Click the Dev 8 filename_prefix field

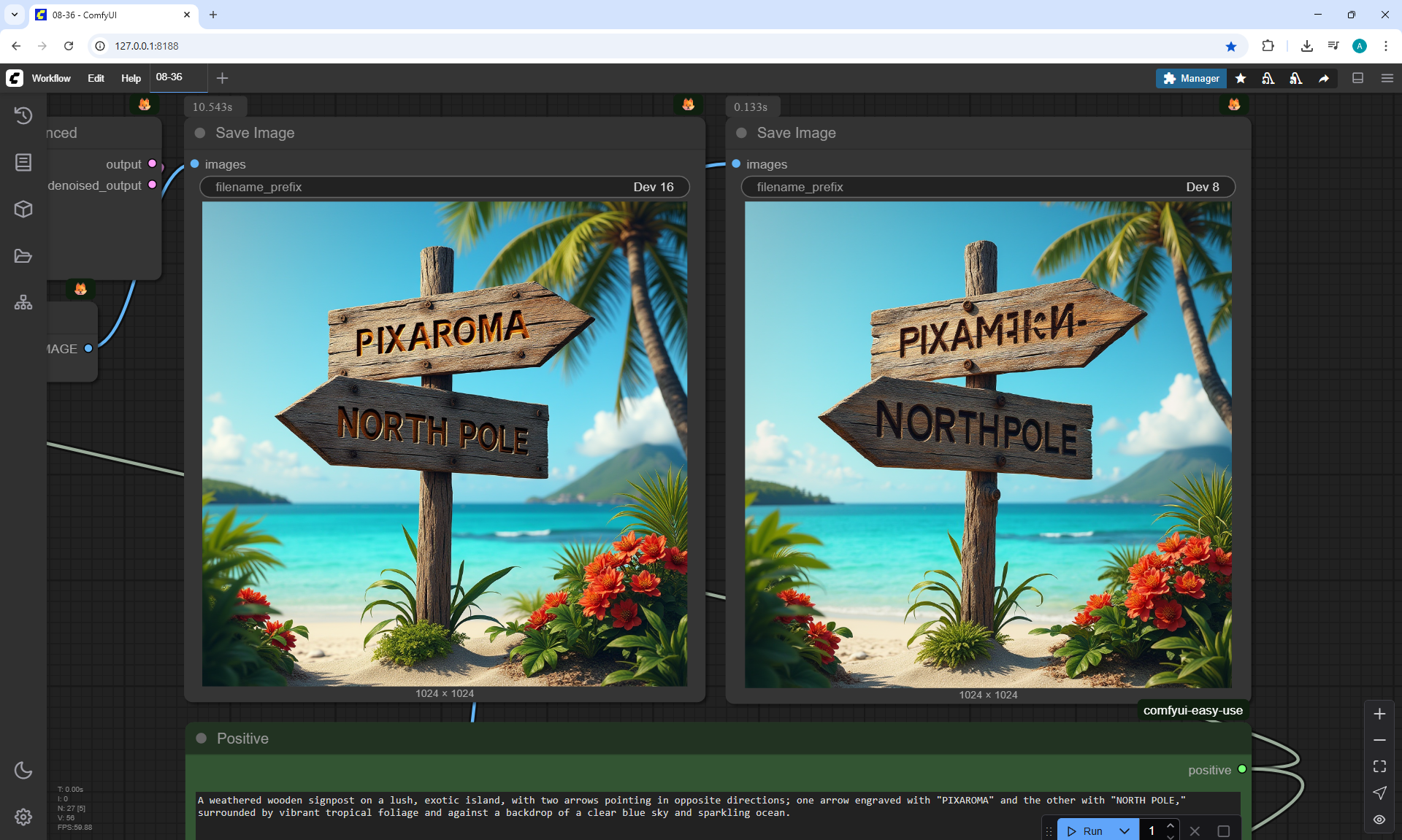[987, 187]
